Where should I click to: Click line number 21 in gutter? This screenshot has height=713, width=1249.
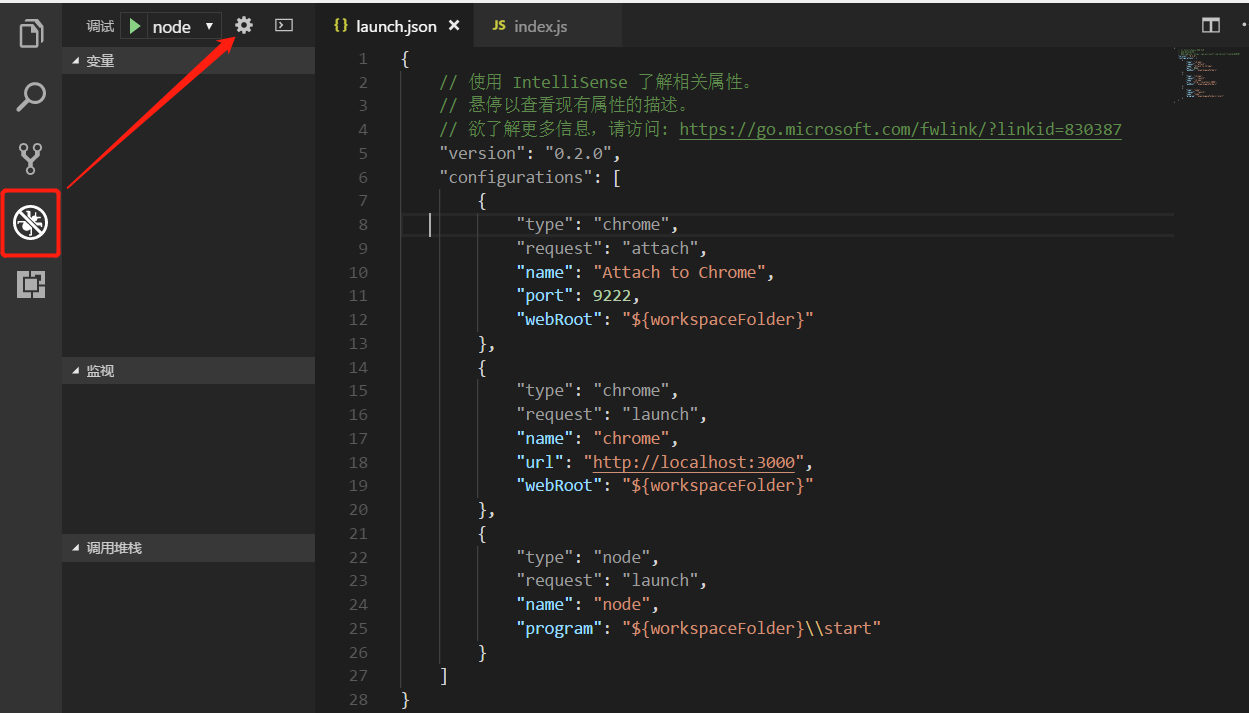(x=358, y=533)
